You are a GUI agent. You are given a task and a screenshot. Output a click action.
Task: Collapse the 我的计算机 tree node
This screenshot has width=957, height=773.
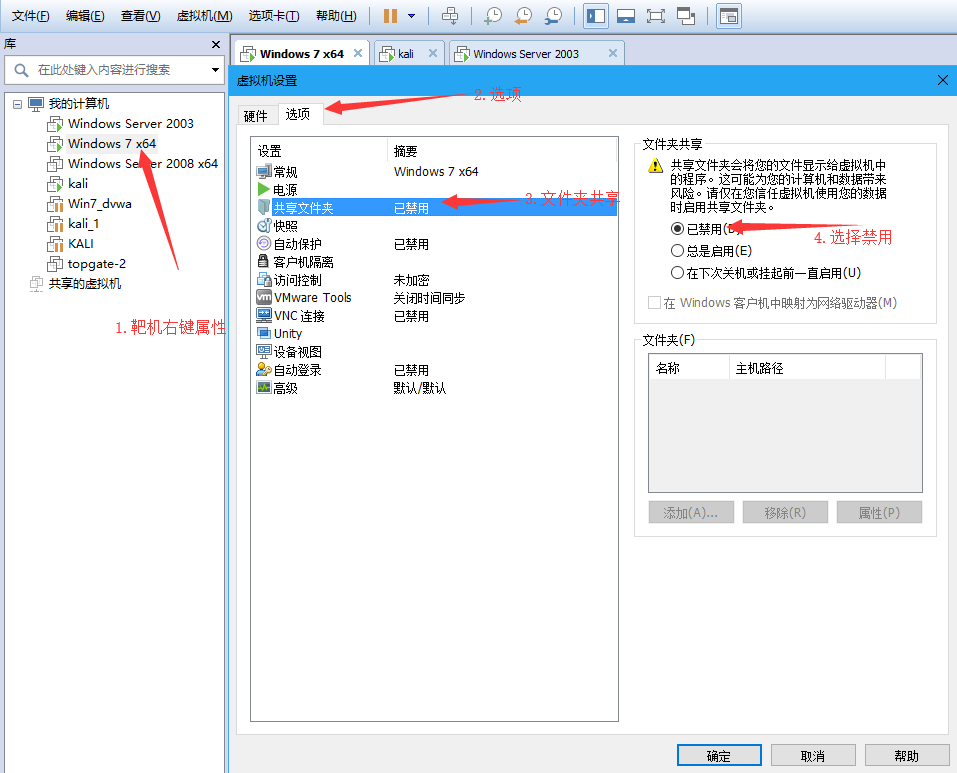pos(18,104)
